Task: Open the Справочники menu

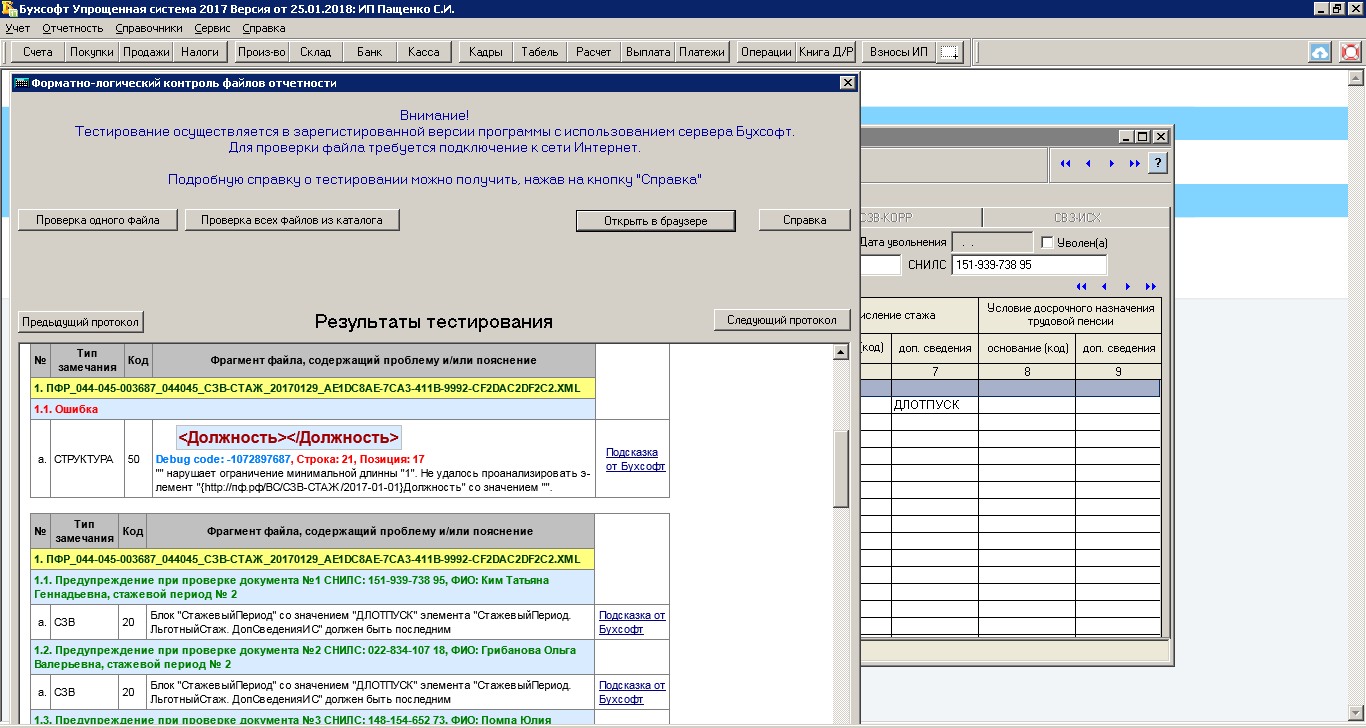Action: point(149,28)
